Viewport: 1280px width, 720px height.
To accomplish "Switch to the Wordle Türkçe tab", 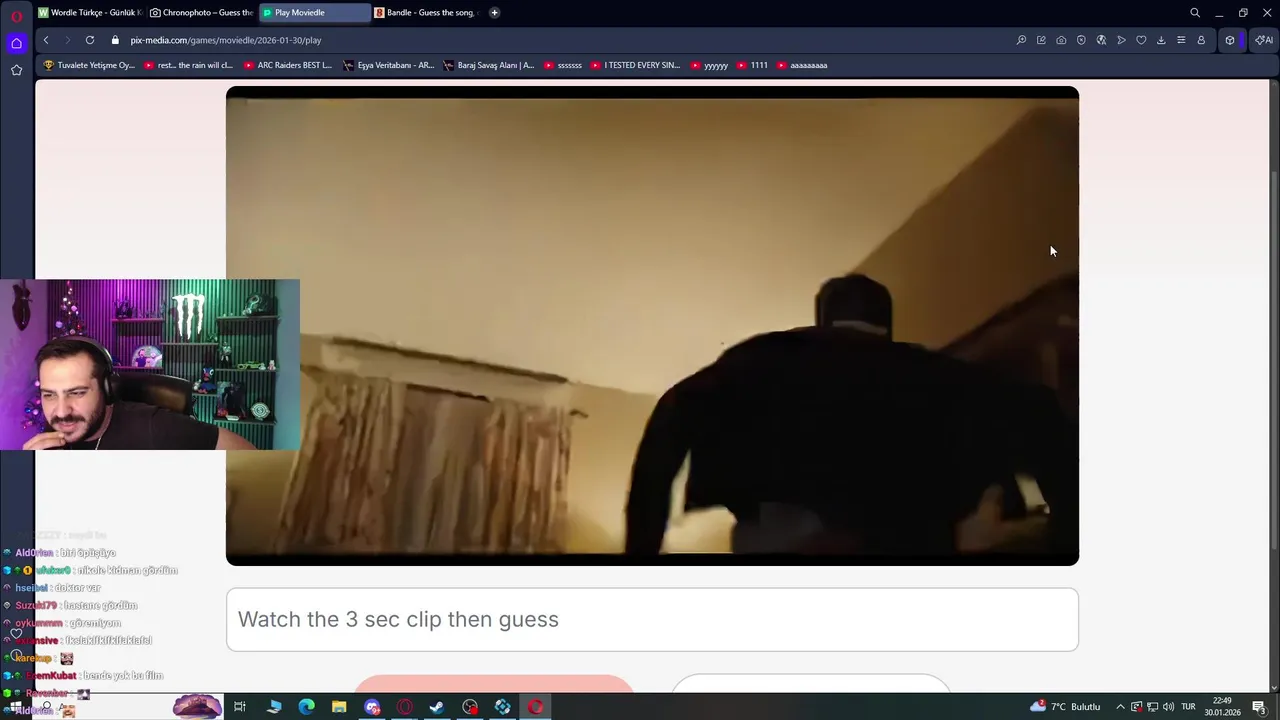I will pos(90,13).
